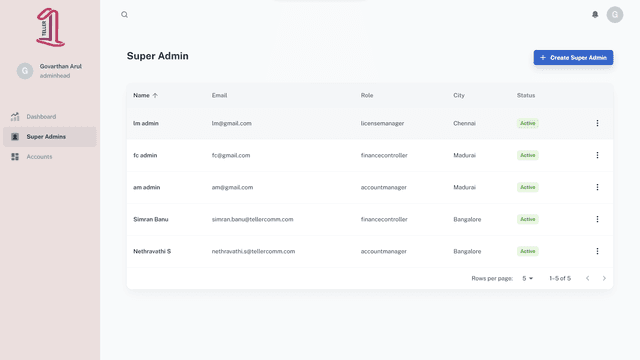This screenshot has height=360, width=640.
Task: Click the Super Admin page heading
Action: tap(158, 56)
